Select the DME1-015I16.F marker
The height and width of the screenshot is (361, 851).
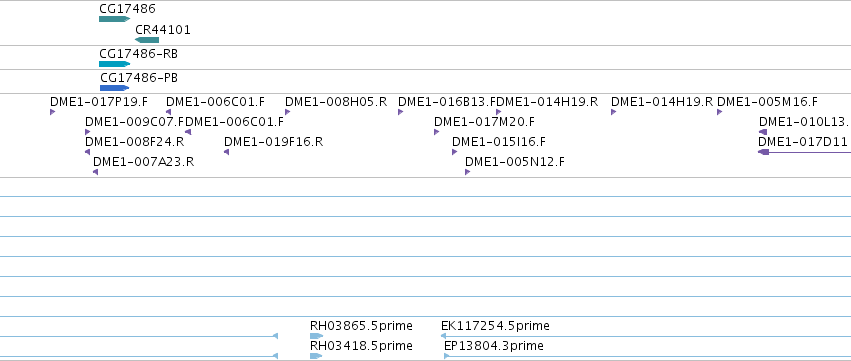[x=454, y=152]
